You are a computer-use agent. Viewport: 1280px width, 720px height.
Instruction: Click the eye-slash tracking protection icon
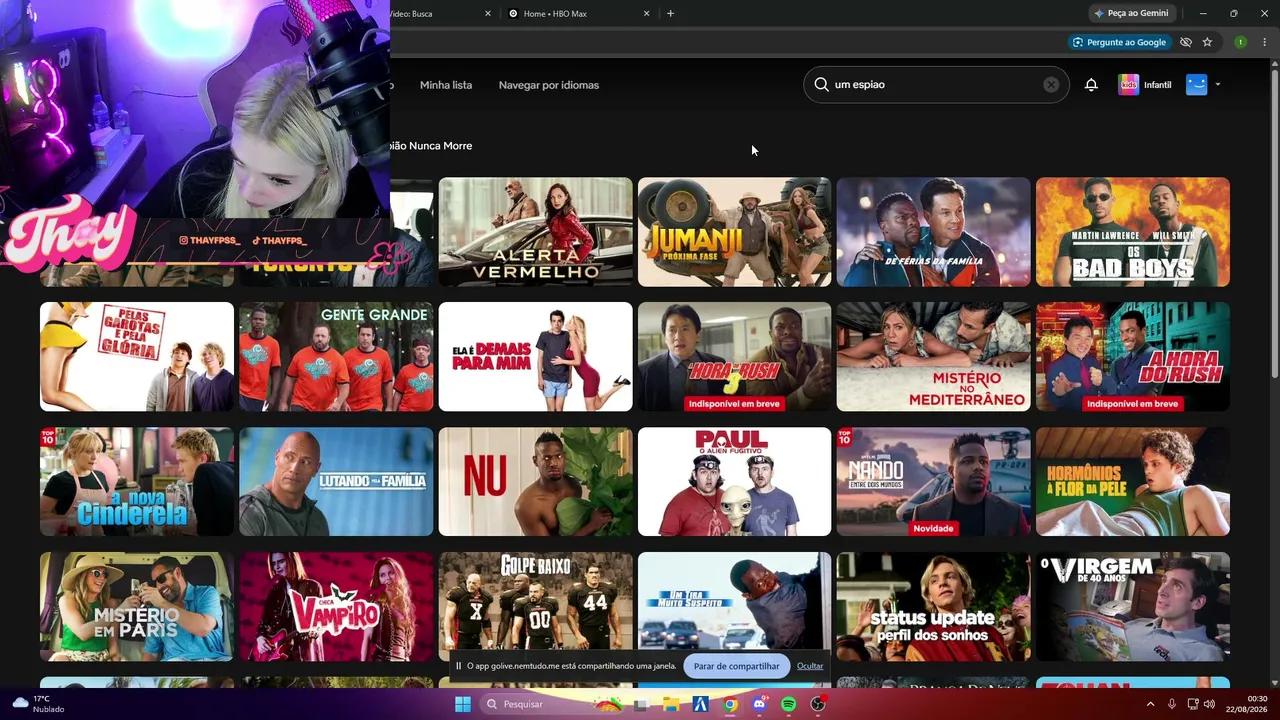click(x=1186, y=42)
